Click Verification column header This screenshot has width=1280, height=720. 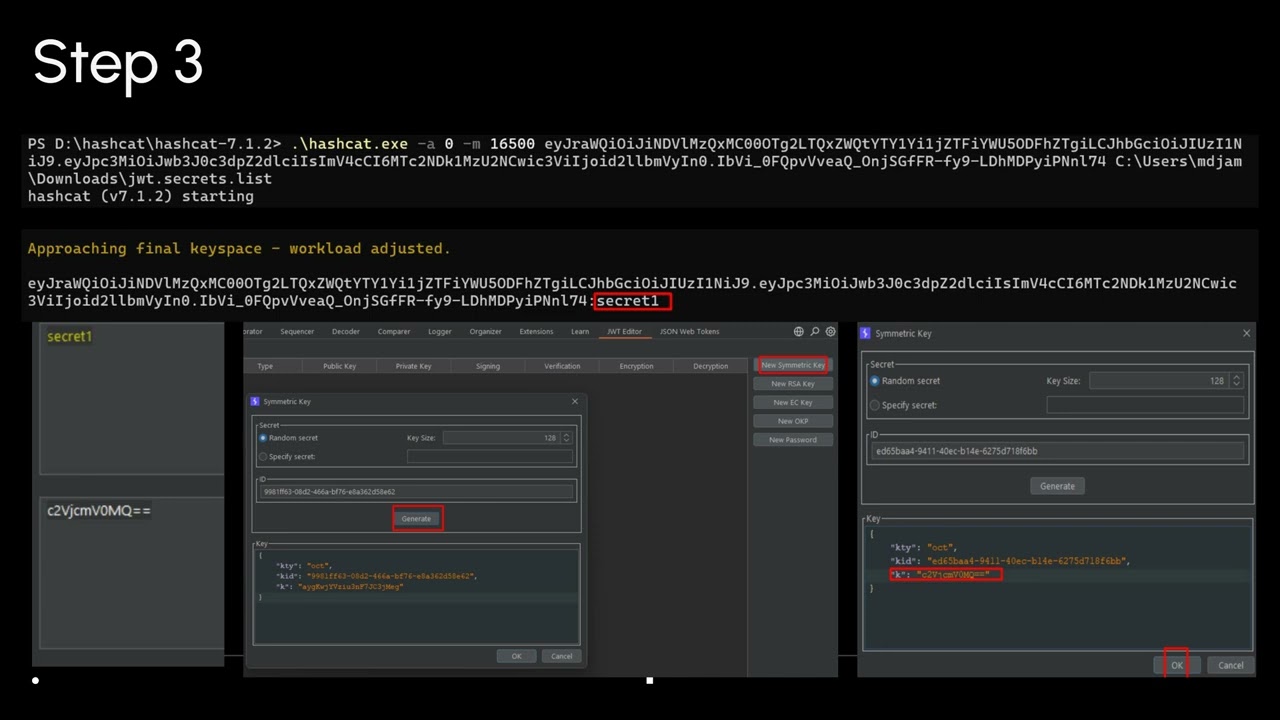point(562,366)
